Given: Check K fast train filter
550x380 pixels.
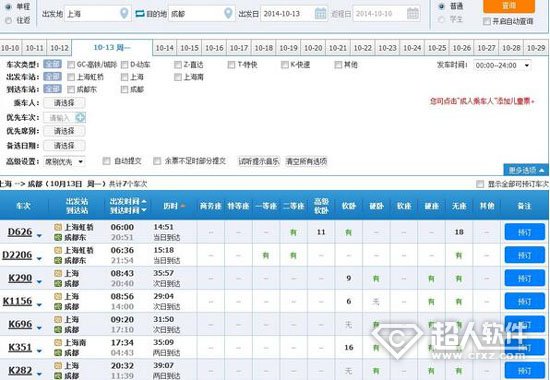Looking at the screenshot, I should tap(285, 65).
